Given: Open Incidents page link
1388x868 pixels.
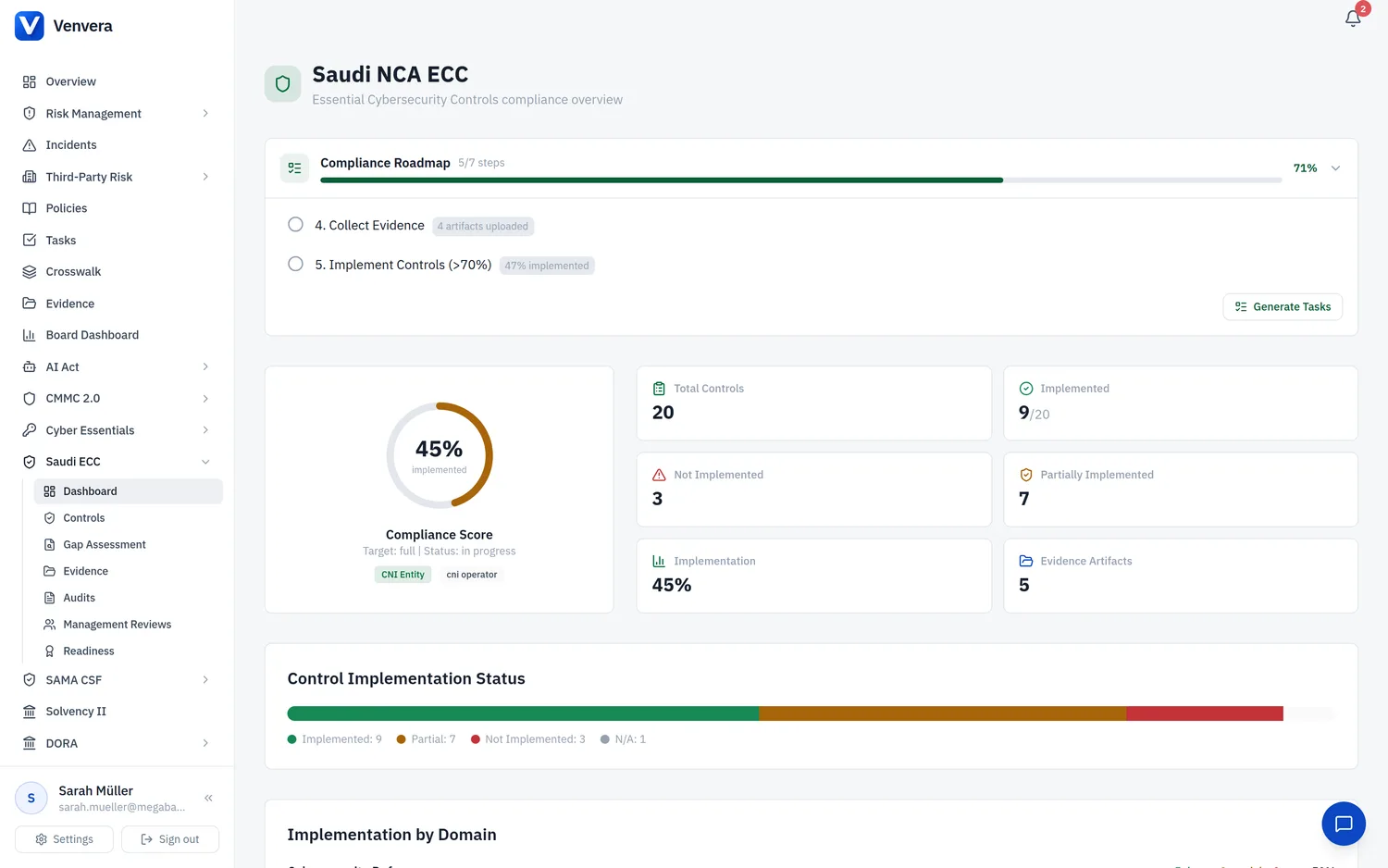Looking at the screenshot, I should (x=117, y=145).
